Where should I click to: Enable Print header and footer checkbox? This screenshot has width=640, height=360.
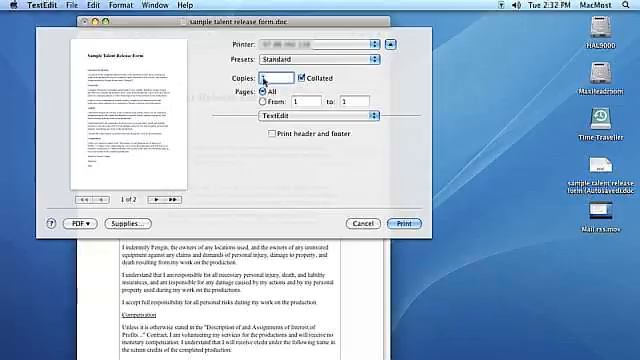coord(272,133)
